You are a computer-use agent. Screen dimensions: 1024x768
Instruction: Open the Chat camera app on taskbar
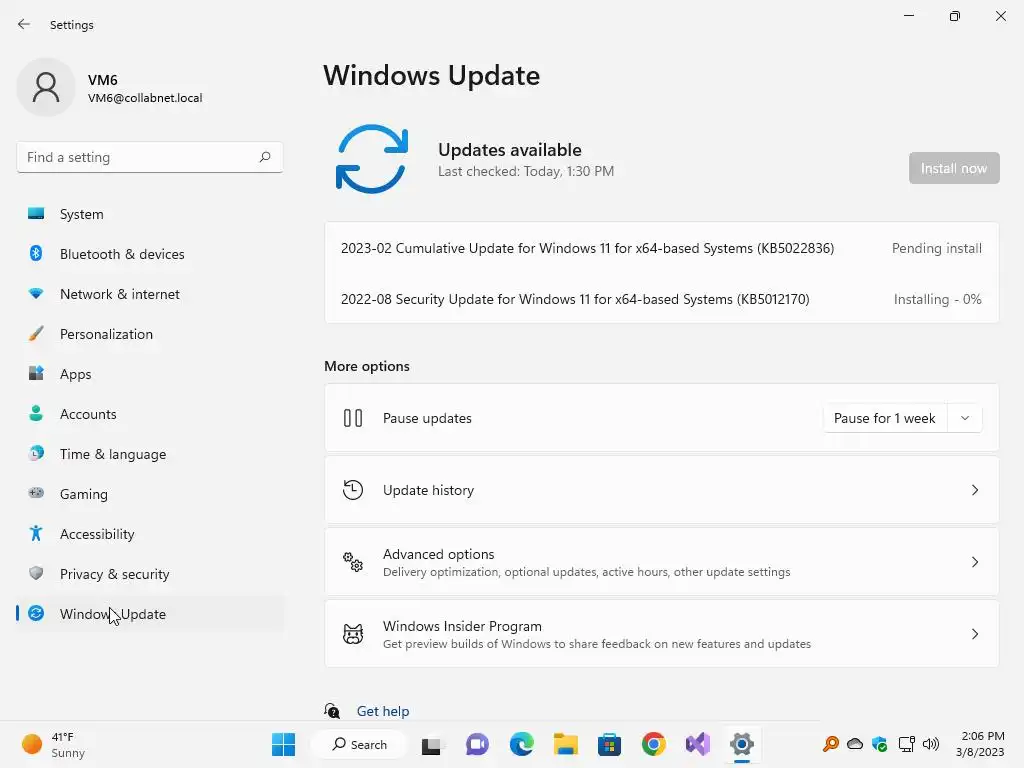pyautogui.click(x=477, y=744)
